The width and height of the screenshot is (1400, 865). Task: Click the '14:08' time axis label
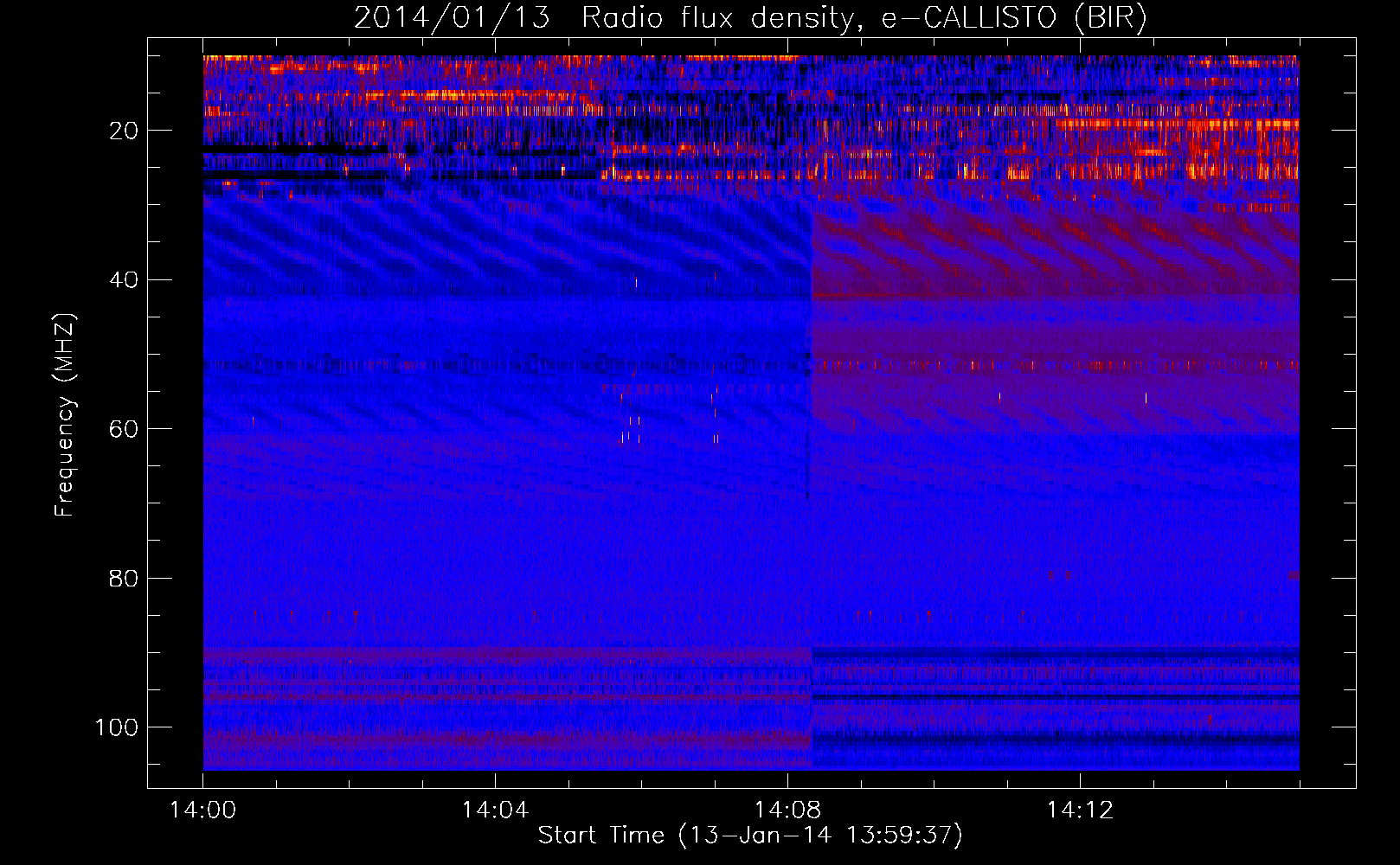pyautogui.click(x=787, y=811)
